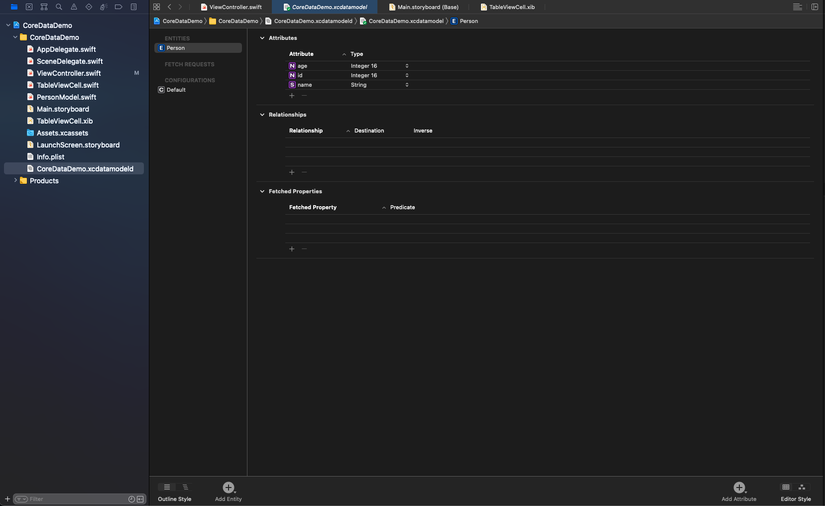
Task: Open type dropdown for id attribute
Action: (x=407, y=75)
